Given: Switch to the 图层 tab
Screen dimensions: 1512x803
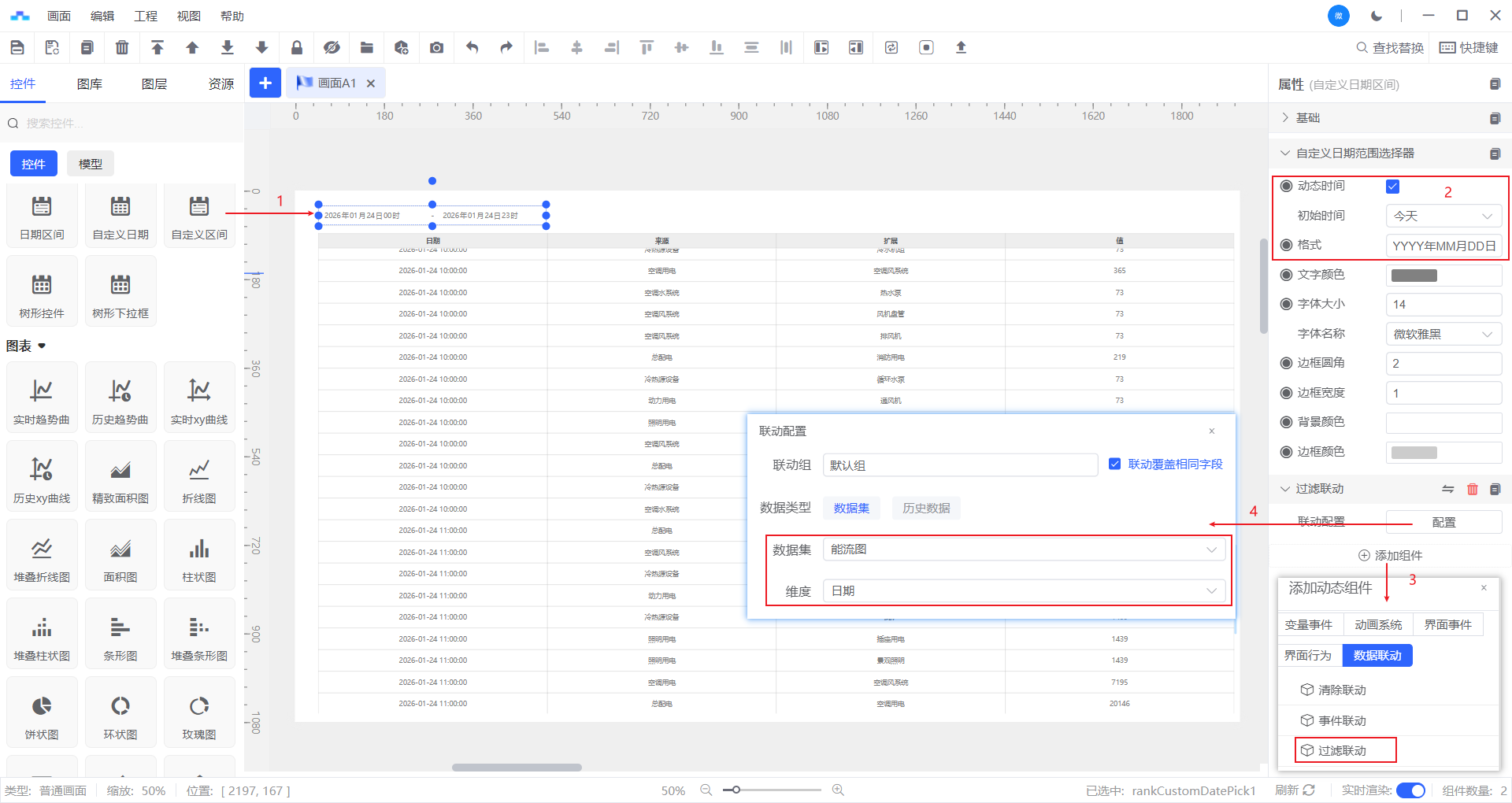Looking at the screenshot, I should click(154, 84).
